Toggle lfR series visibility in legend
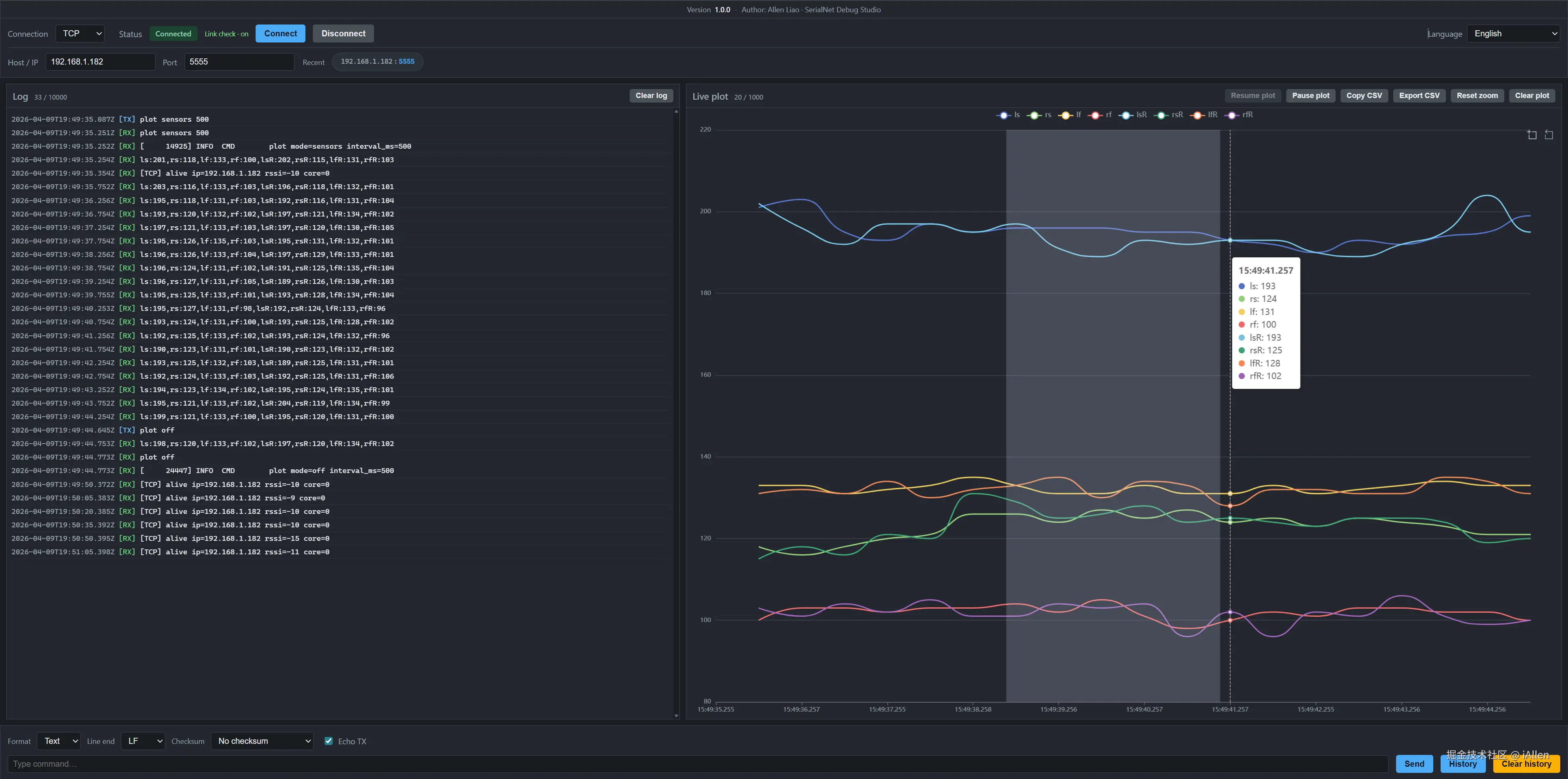This screenshot has height=779, width=1568. (x=1198, y=115)
